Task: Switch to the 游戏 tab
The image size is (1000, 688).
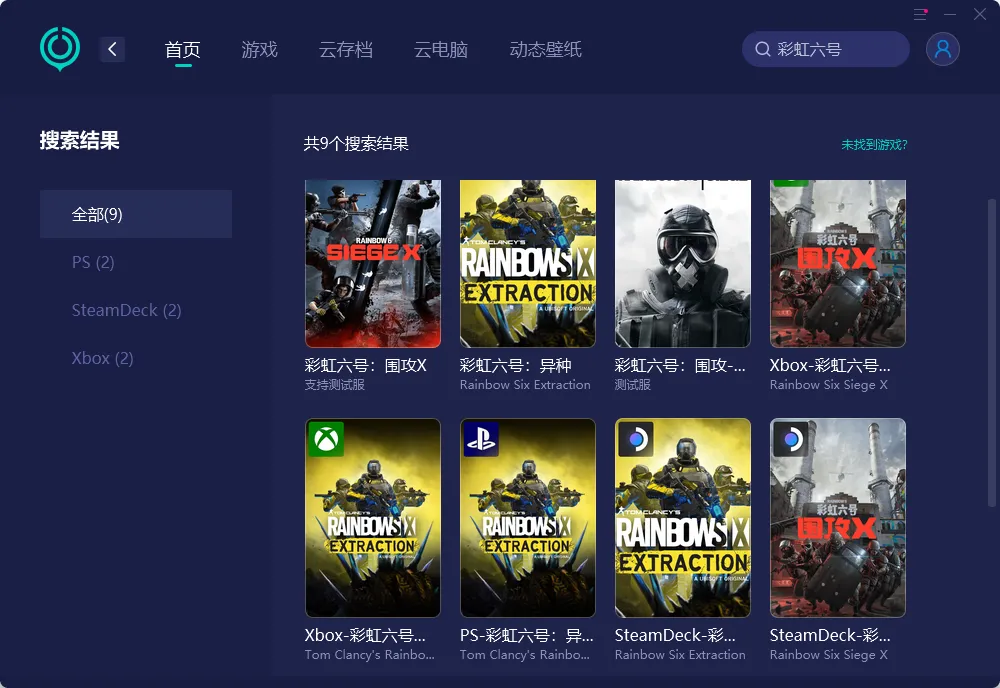Action: coord(259,49)
